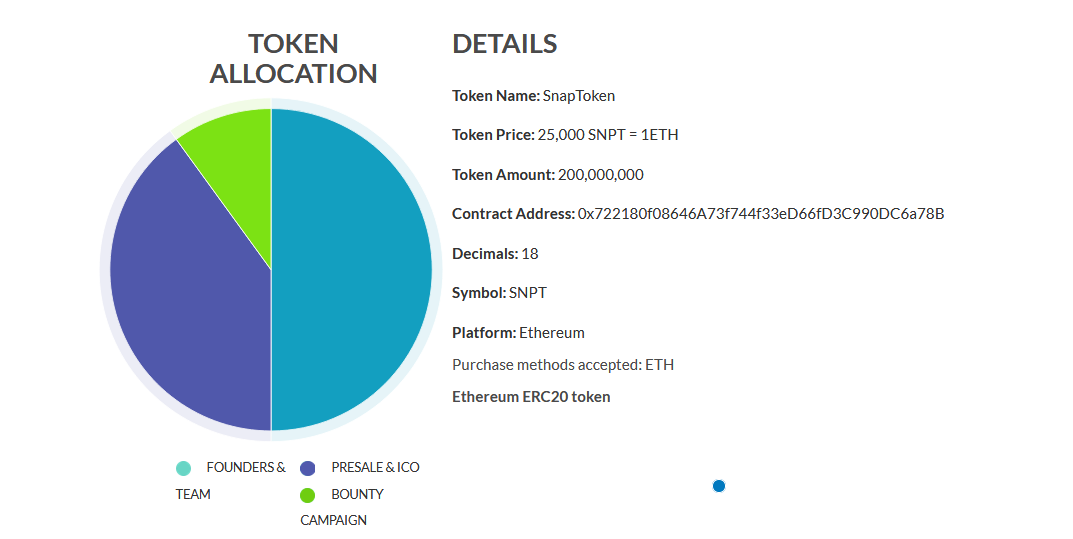This screenshot has width=1073, height=539.
Task: Toggle the Presale & ICO legend label
Action: click(375, 467)
